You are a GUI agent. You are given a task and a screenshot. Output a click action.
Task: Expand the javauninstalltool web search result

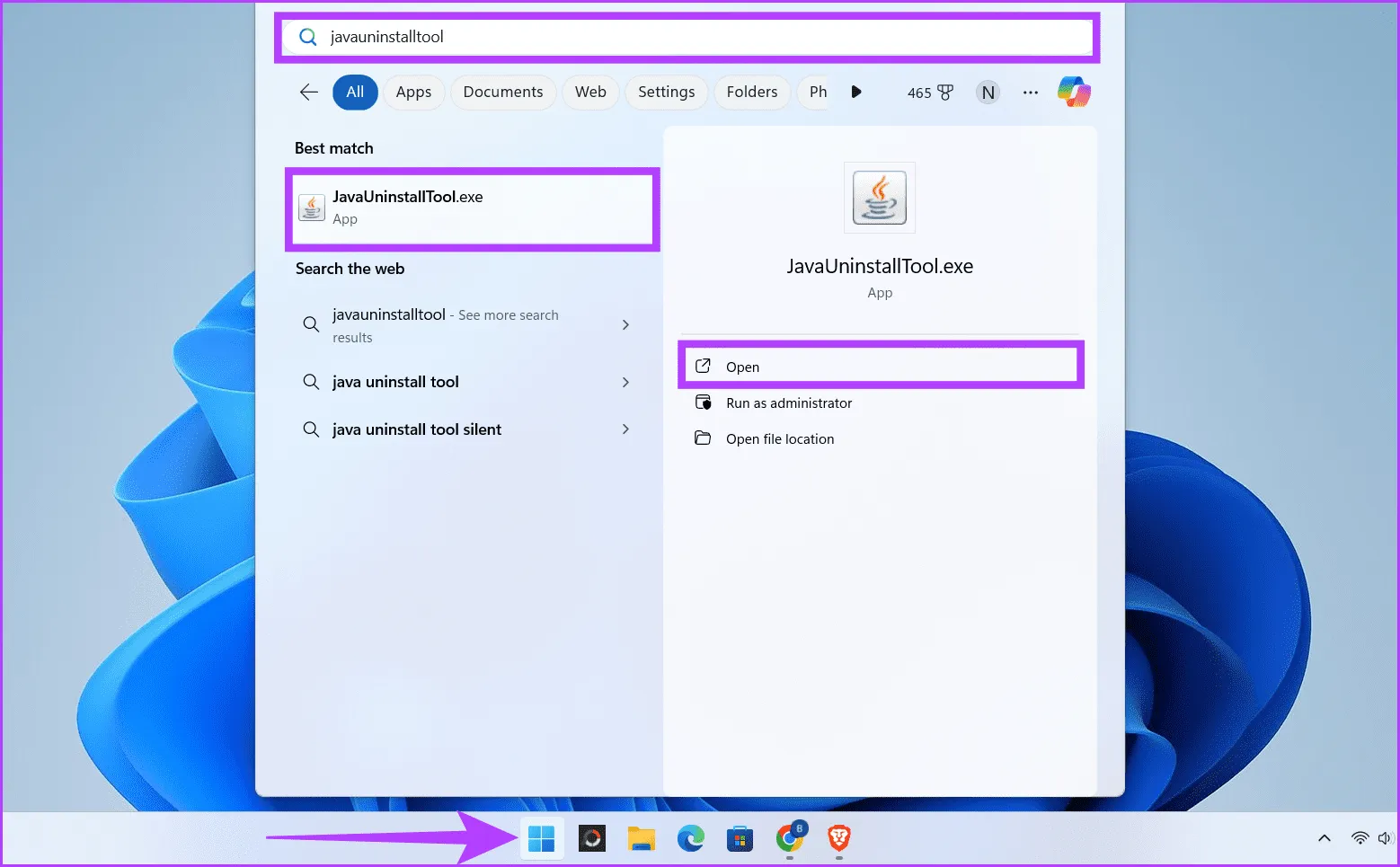click(625, 325)
